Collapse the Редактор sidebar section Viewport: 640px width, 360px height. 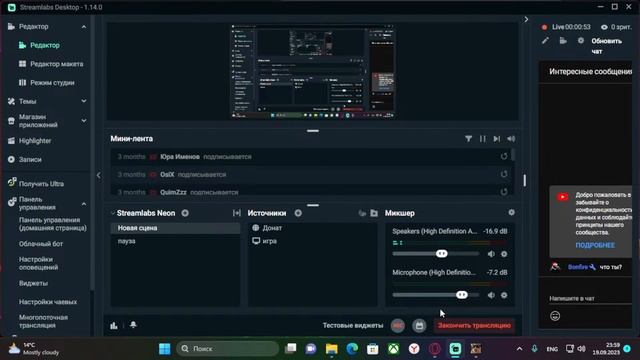coord(84,27)
